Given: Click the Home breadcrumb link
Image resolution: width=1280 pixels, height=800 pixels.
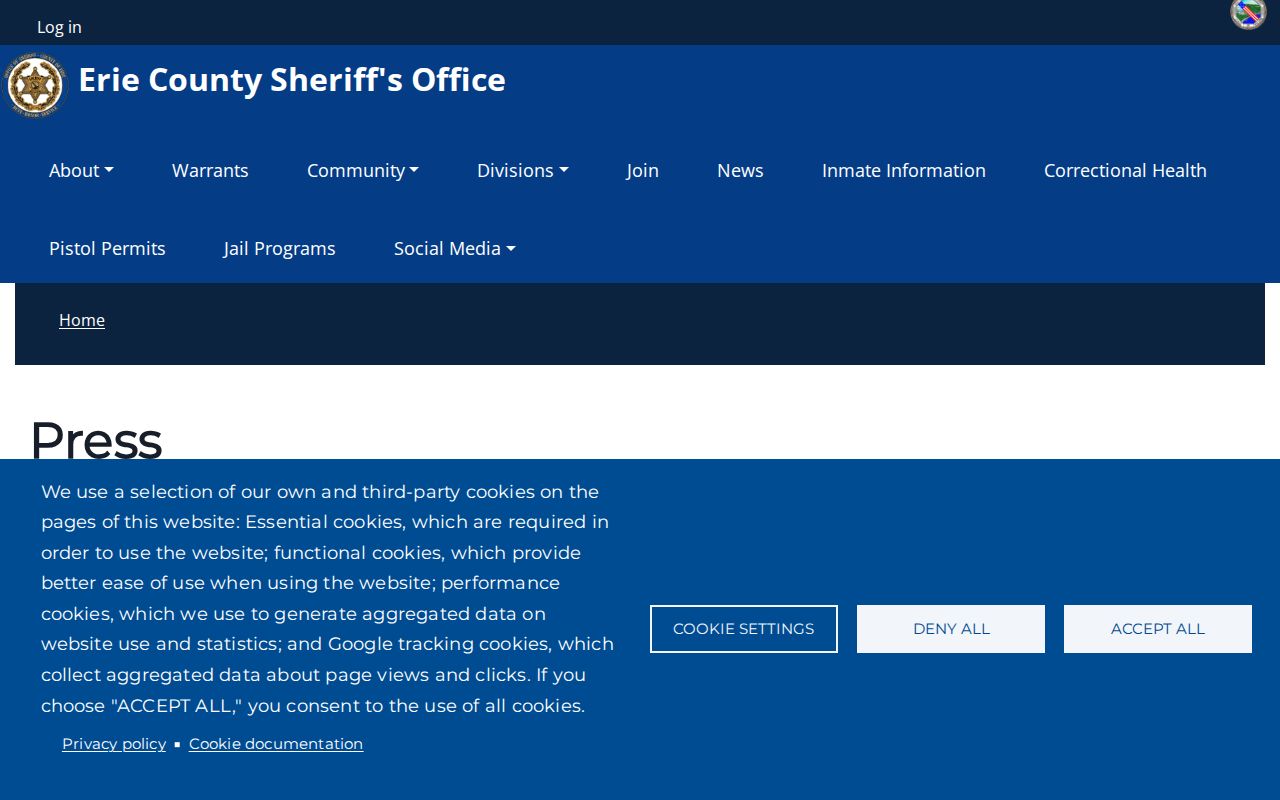Looking at the screenshot, I should coord(82,320).
